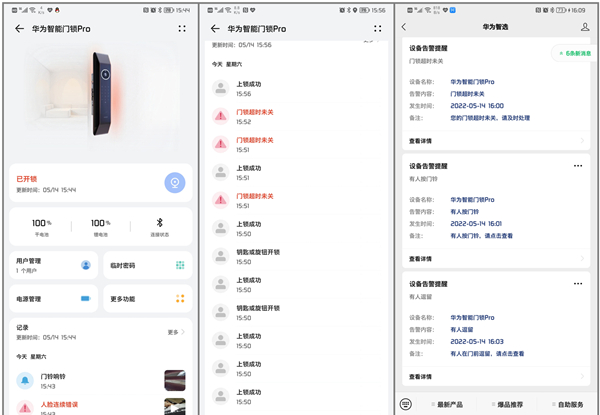Open 更多功能 card

coord(148,298)
